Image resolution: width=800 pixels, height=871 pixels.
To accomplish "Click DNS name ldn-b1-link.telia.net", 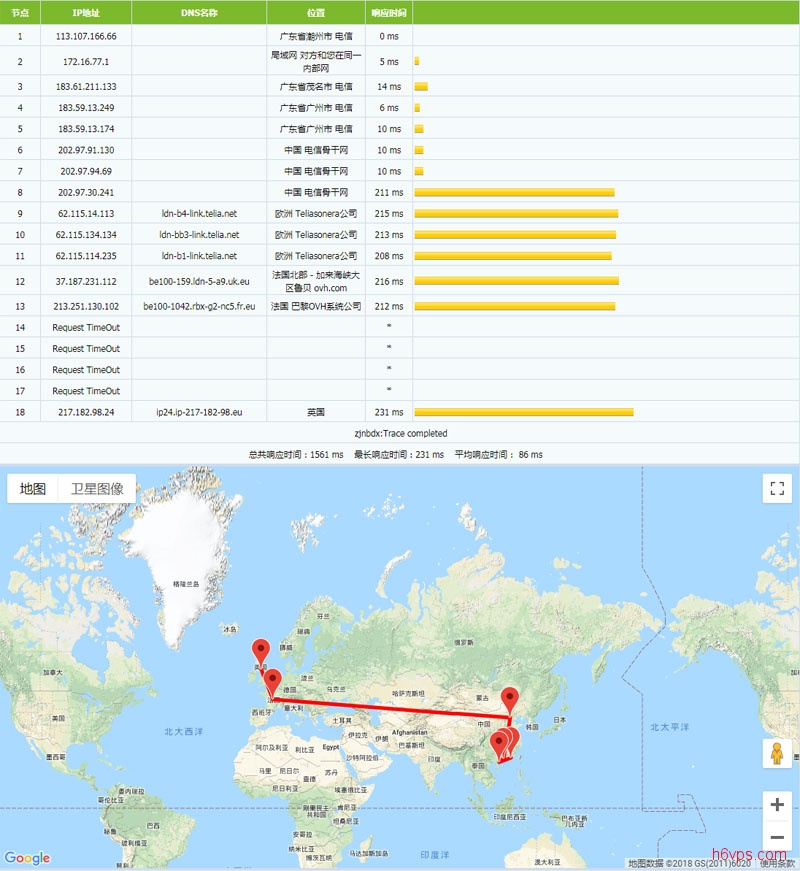I will [199, 256].
